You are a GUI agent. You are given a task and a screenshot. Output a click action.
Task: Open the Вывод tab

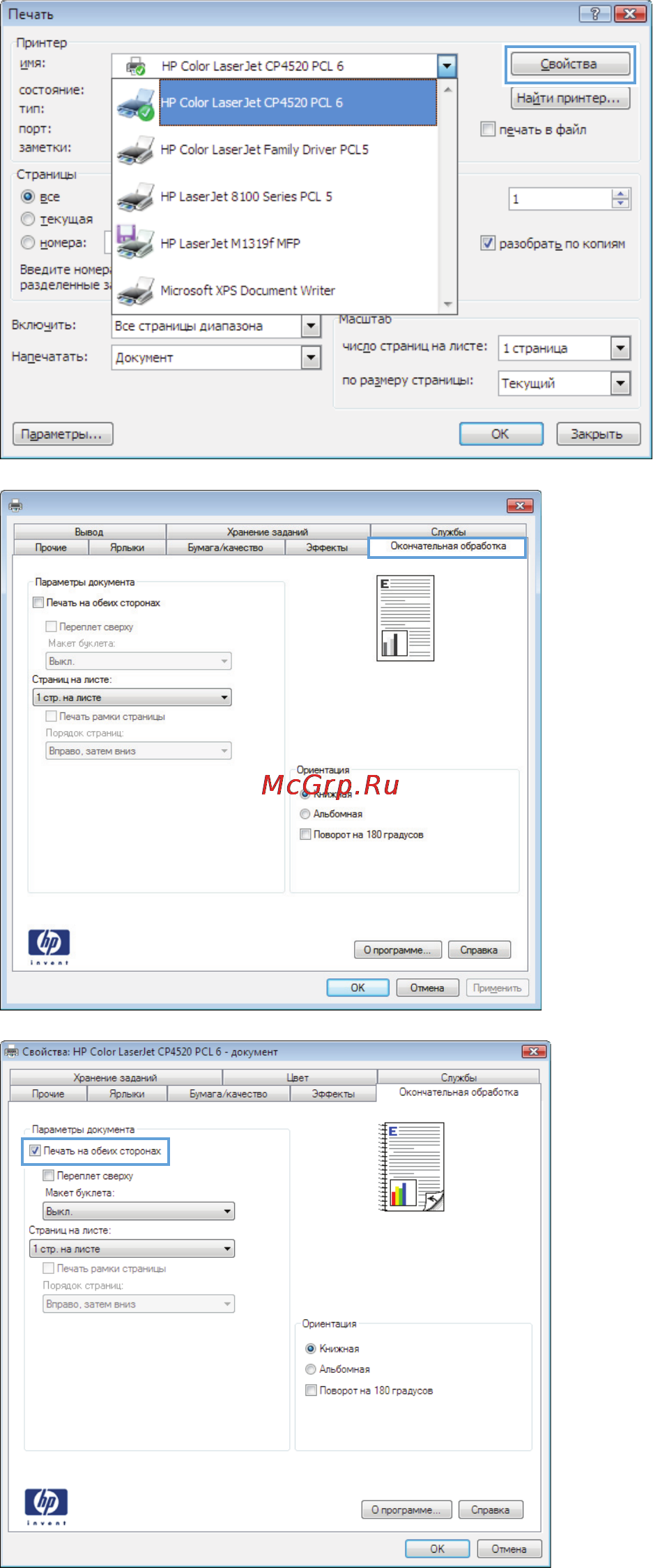pyautogui.click(x=89, y=532)
